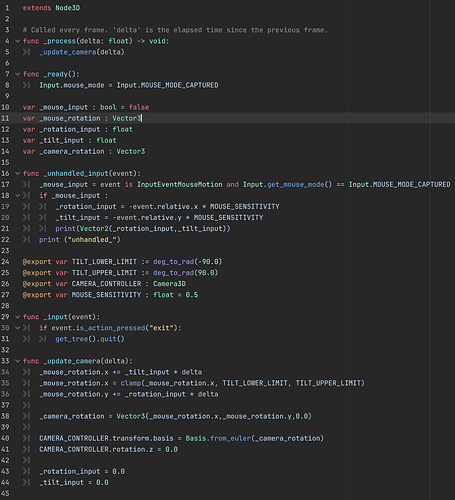Collapse the _unhandled_input function fold arrow
The width and height of the screenshot is (455, 500).
point(18,173)
